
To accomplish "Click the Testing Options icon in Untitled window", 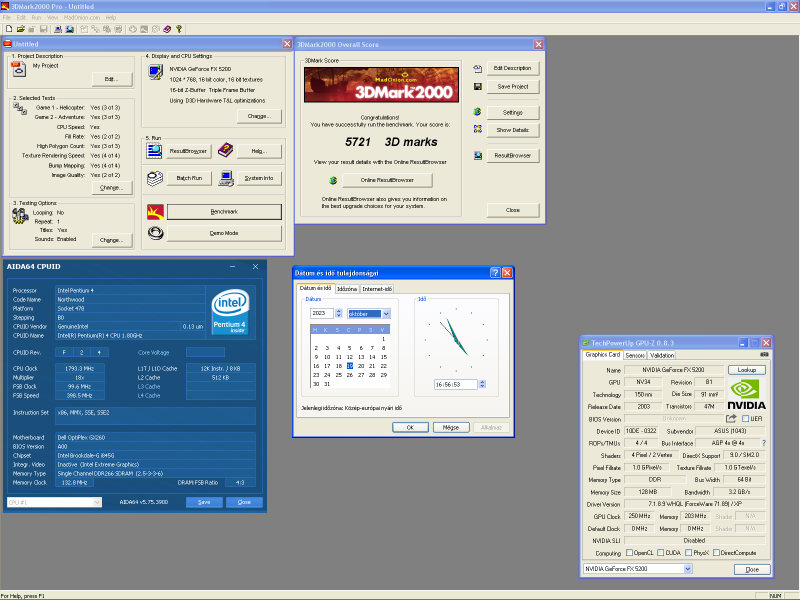I will coord(20,216).
